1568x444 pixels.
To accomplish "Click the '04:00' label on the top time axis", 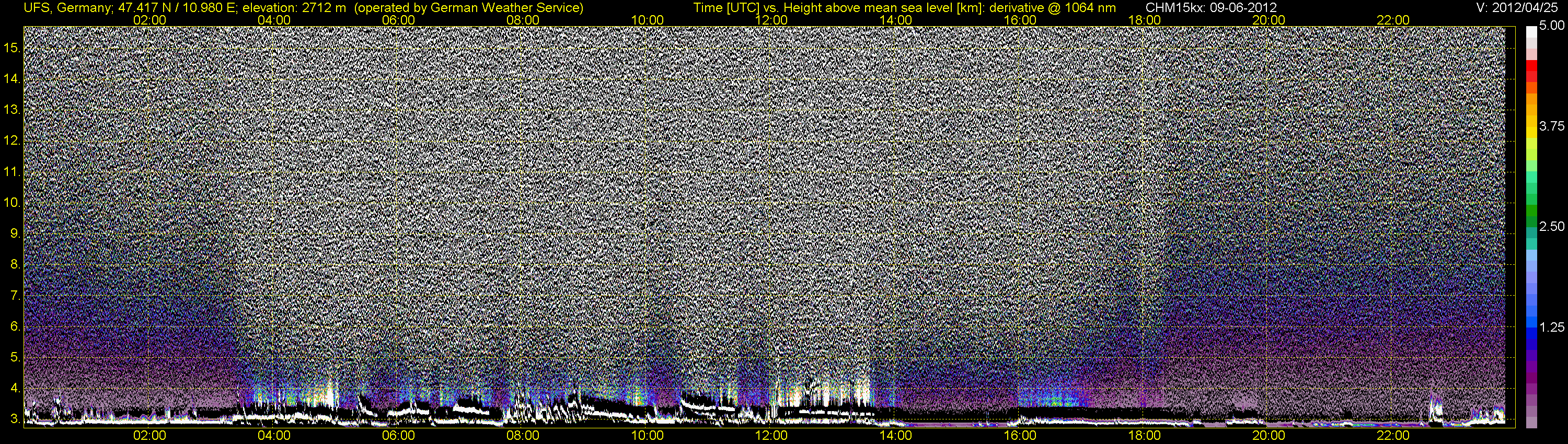I will click(274, 20).
